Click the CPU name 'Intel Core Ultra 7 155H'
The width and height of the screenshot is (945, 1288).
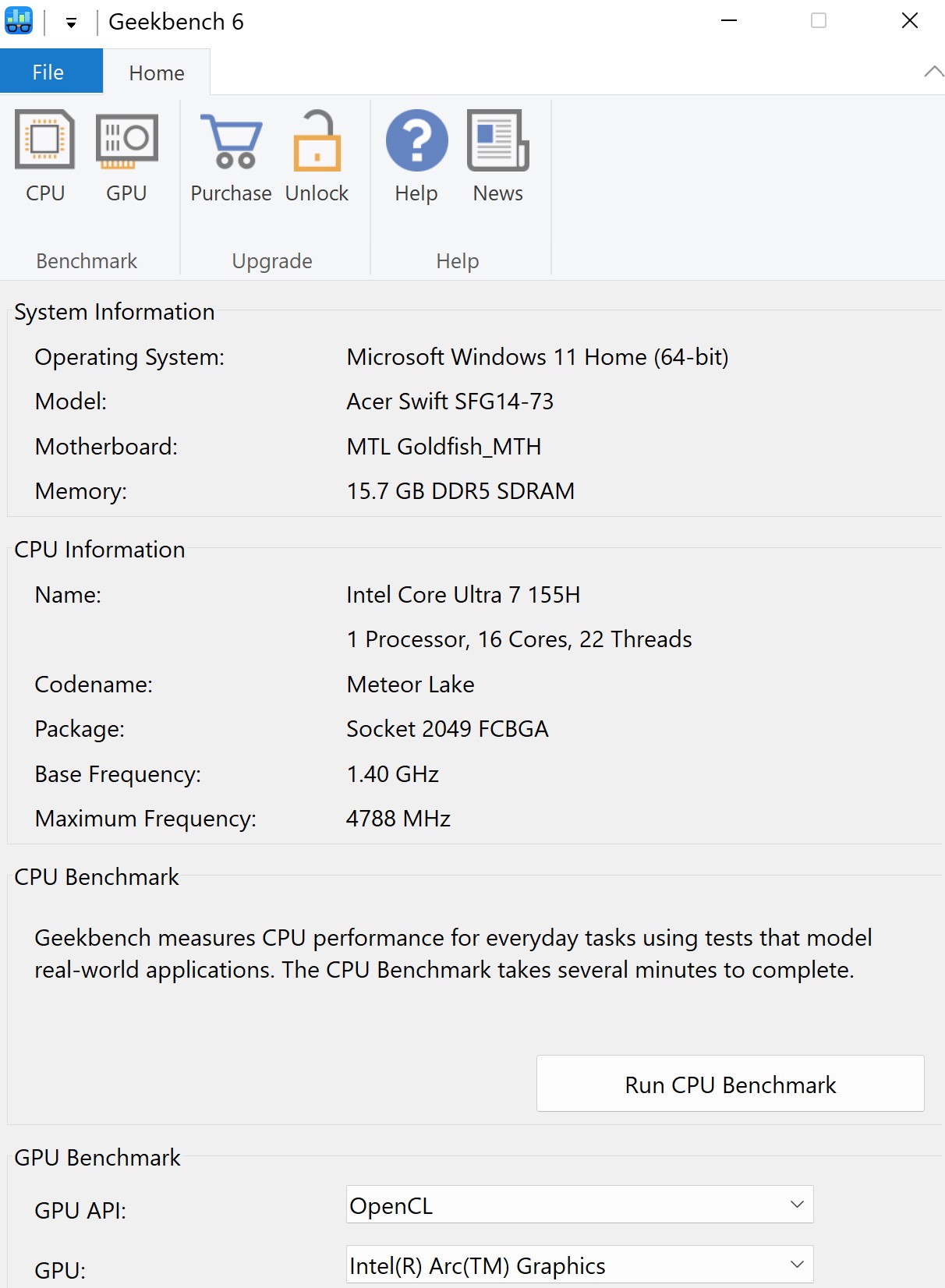point(464,595)
